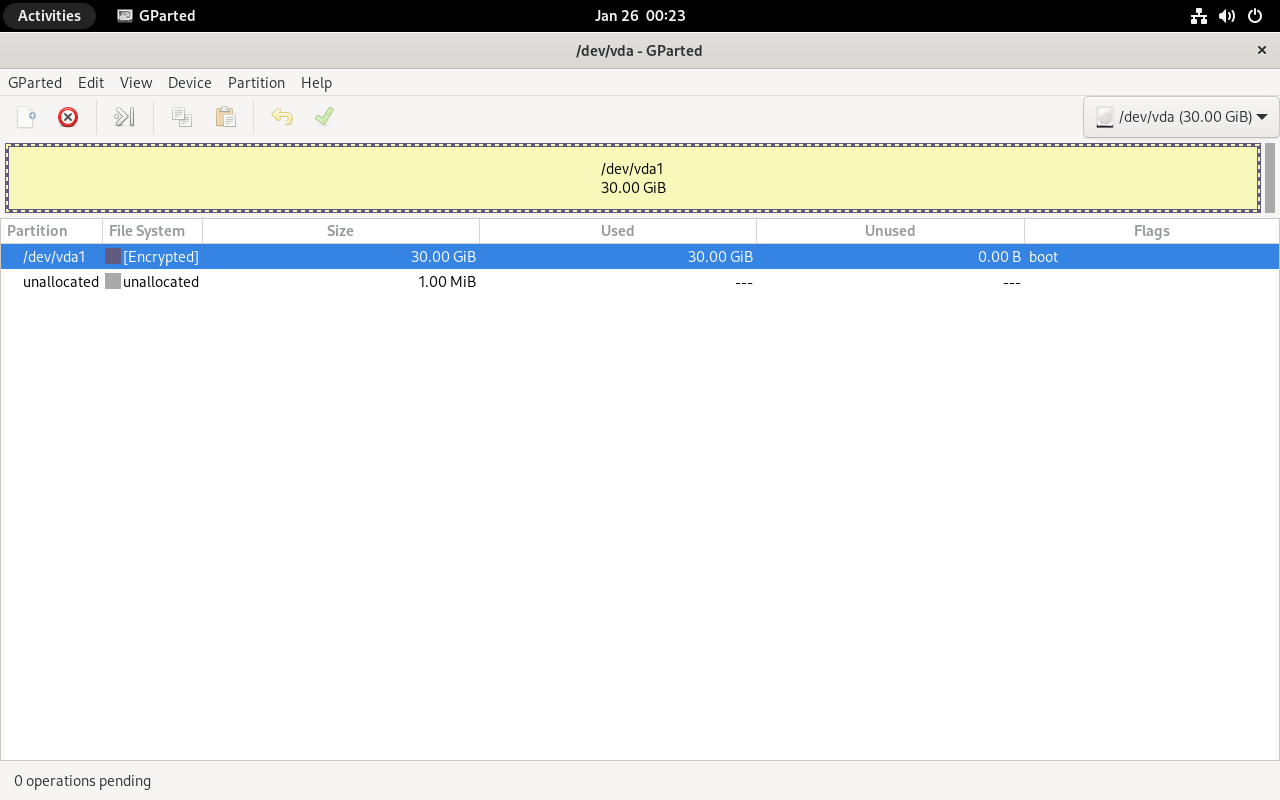The width and height of the screenshot is (1280, 800).
Task: Click the Paste partition toolbar icon
Action: (x=226, y=117)
